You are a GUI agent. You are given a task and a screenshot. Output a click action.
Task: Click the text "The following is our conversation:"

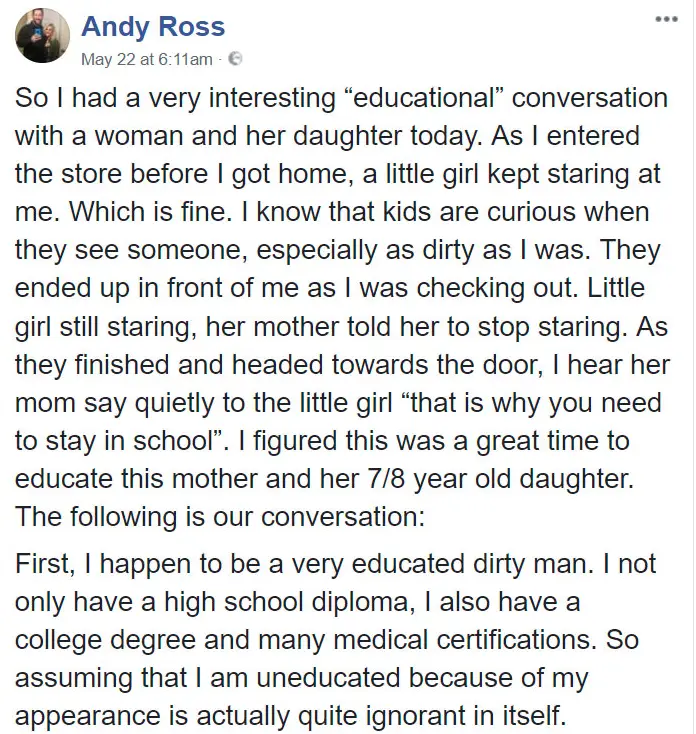click(220, 517)
